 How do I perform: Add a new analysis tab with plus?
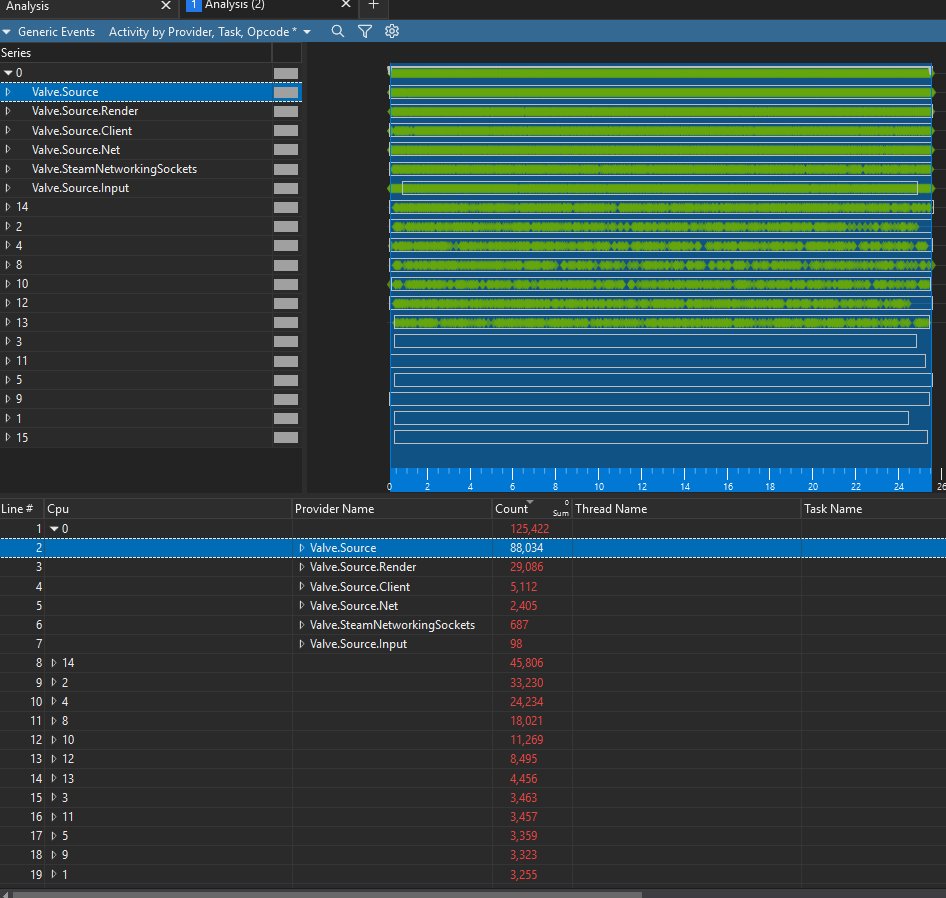pyautogui.click(x=373, y=5)
